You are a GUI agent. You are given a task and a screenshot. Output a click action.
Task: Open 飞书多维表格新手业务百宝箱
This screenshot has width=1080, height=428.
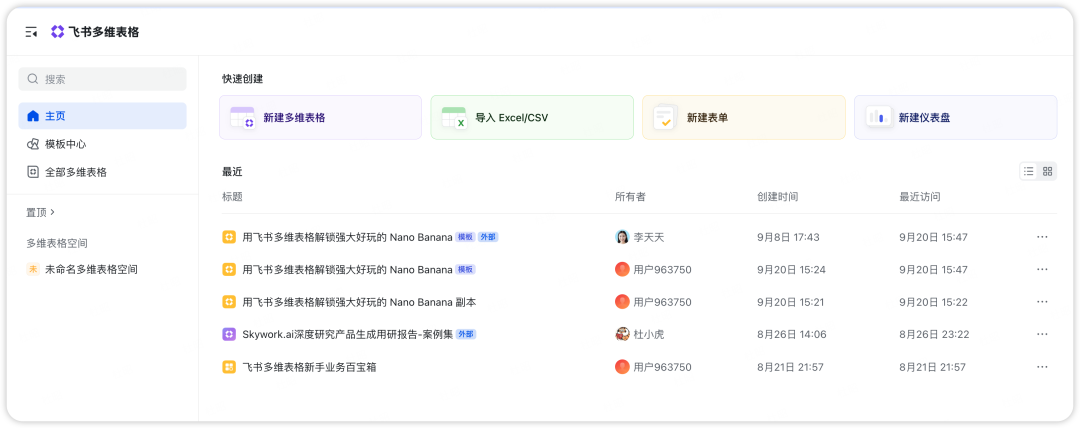[309, 367]
